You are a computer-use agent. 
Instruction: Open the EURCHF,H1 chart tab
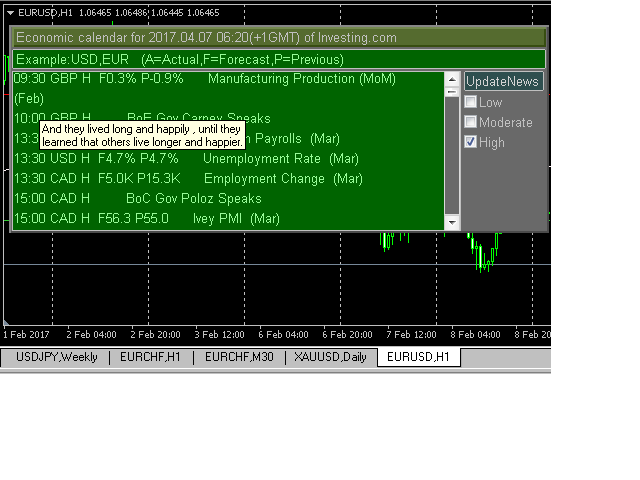tap(151, 357)
